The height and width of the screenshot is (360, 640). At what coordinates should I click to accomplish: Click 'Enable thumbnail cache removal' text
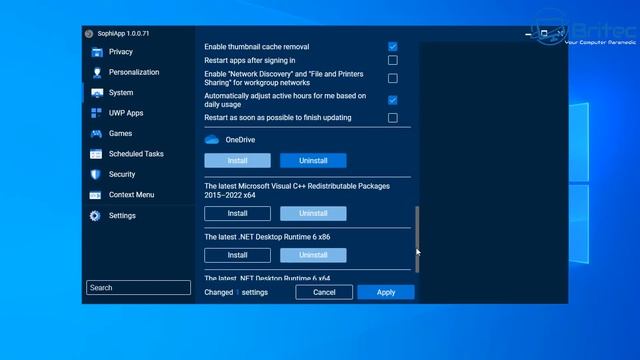click(x=257, y=47)
